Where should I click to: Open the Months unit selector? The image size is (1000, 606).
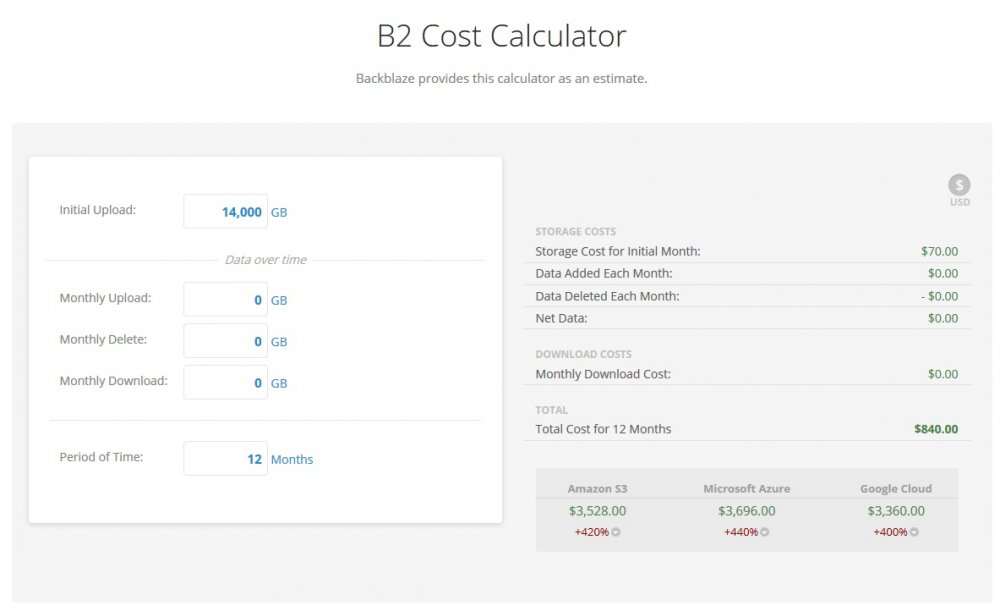pos(291,459)
